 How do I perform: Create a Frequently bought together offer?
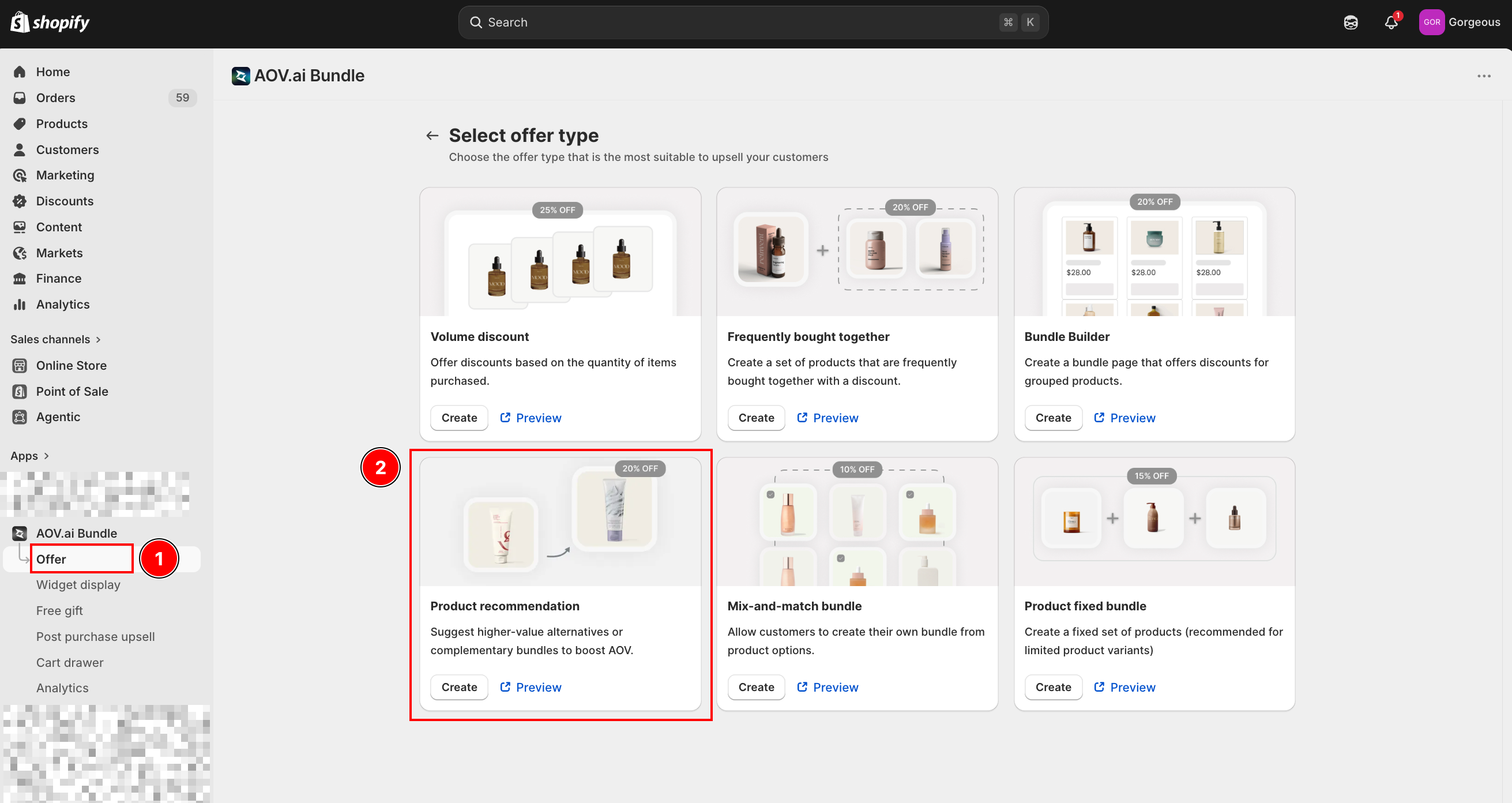756,417
